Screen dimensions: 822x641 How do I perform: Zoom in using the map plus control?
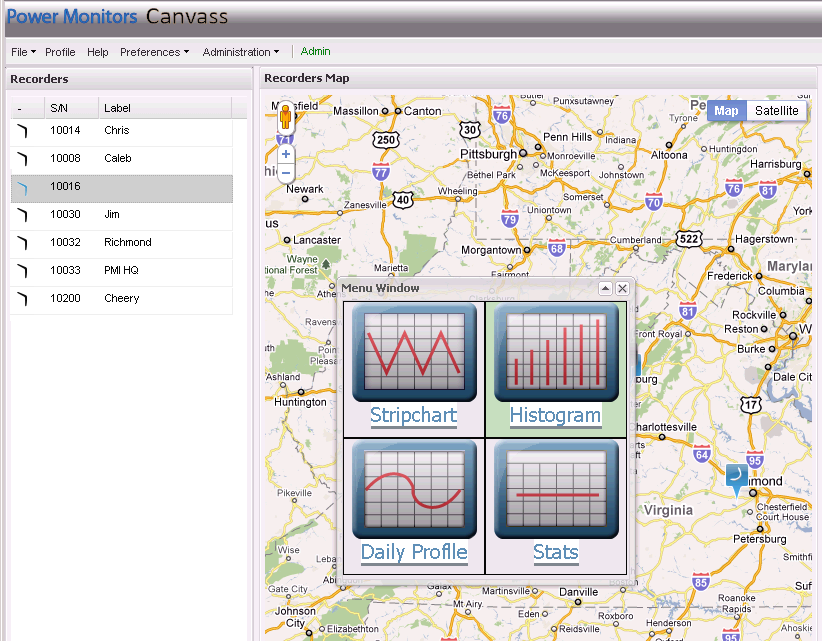(286, 155)
